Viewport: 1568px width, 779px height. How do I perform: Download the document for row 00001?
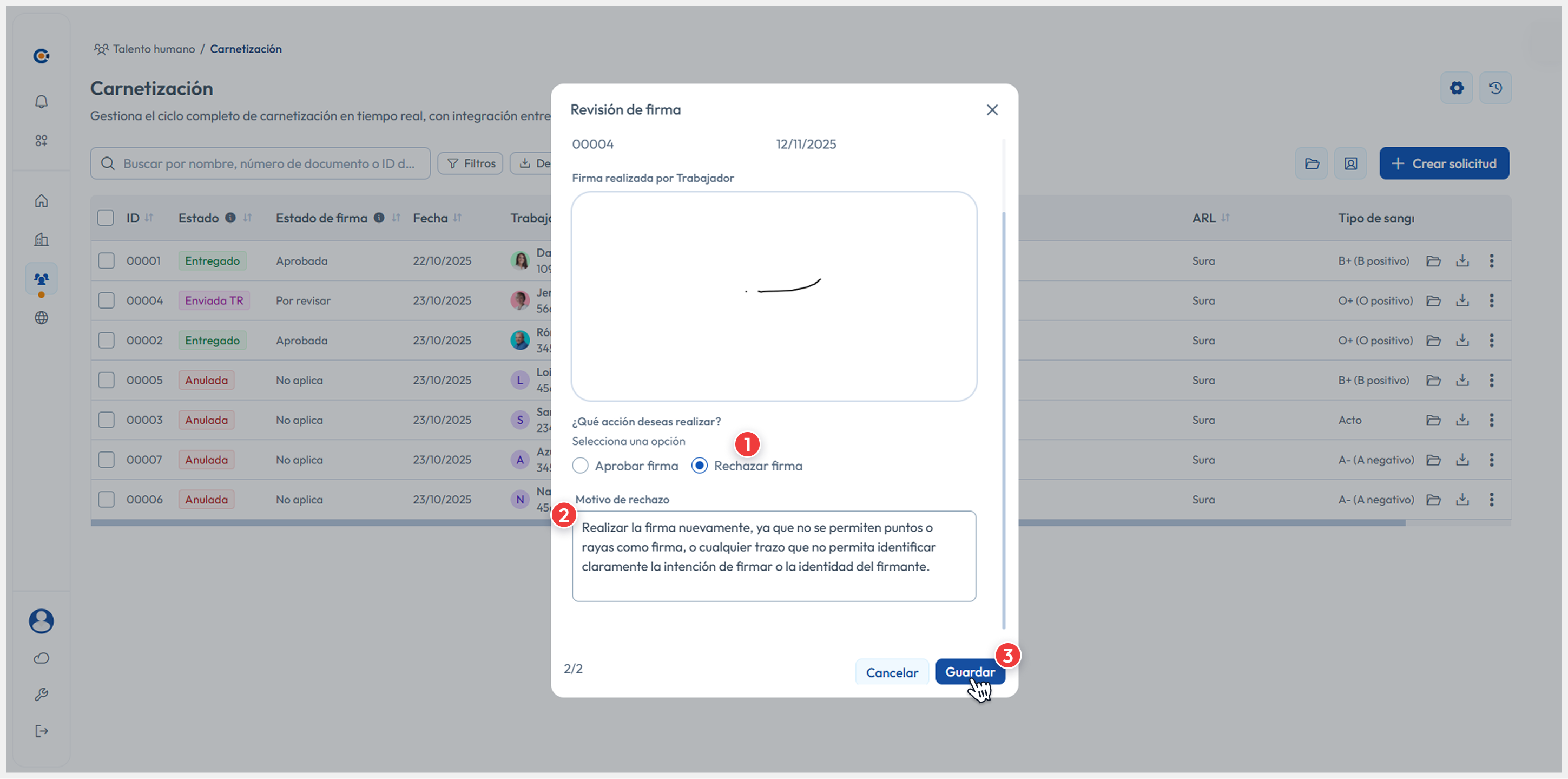coord(1463,260)
